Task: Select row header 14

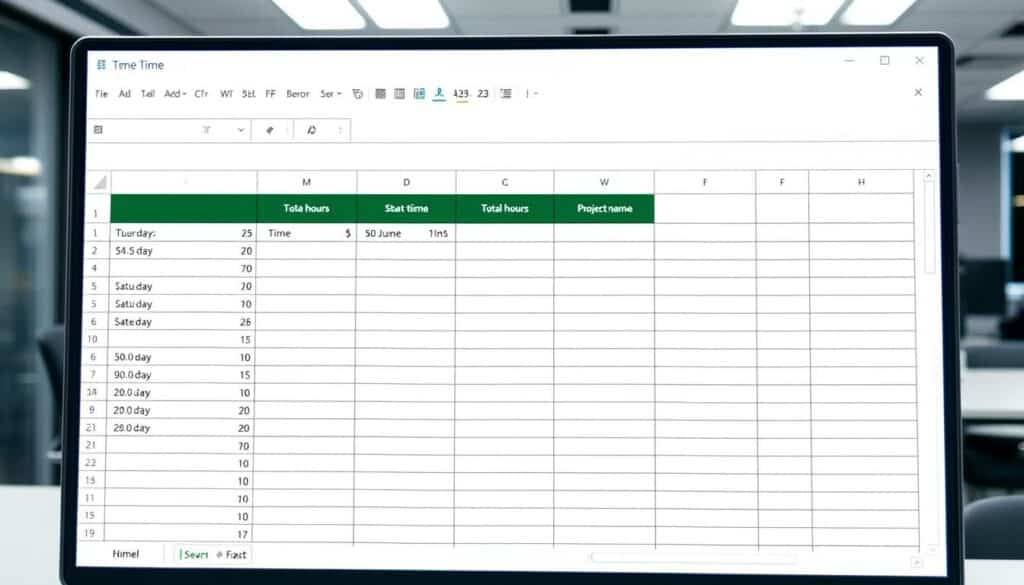Action: 92,392
